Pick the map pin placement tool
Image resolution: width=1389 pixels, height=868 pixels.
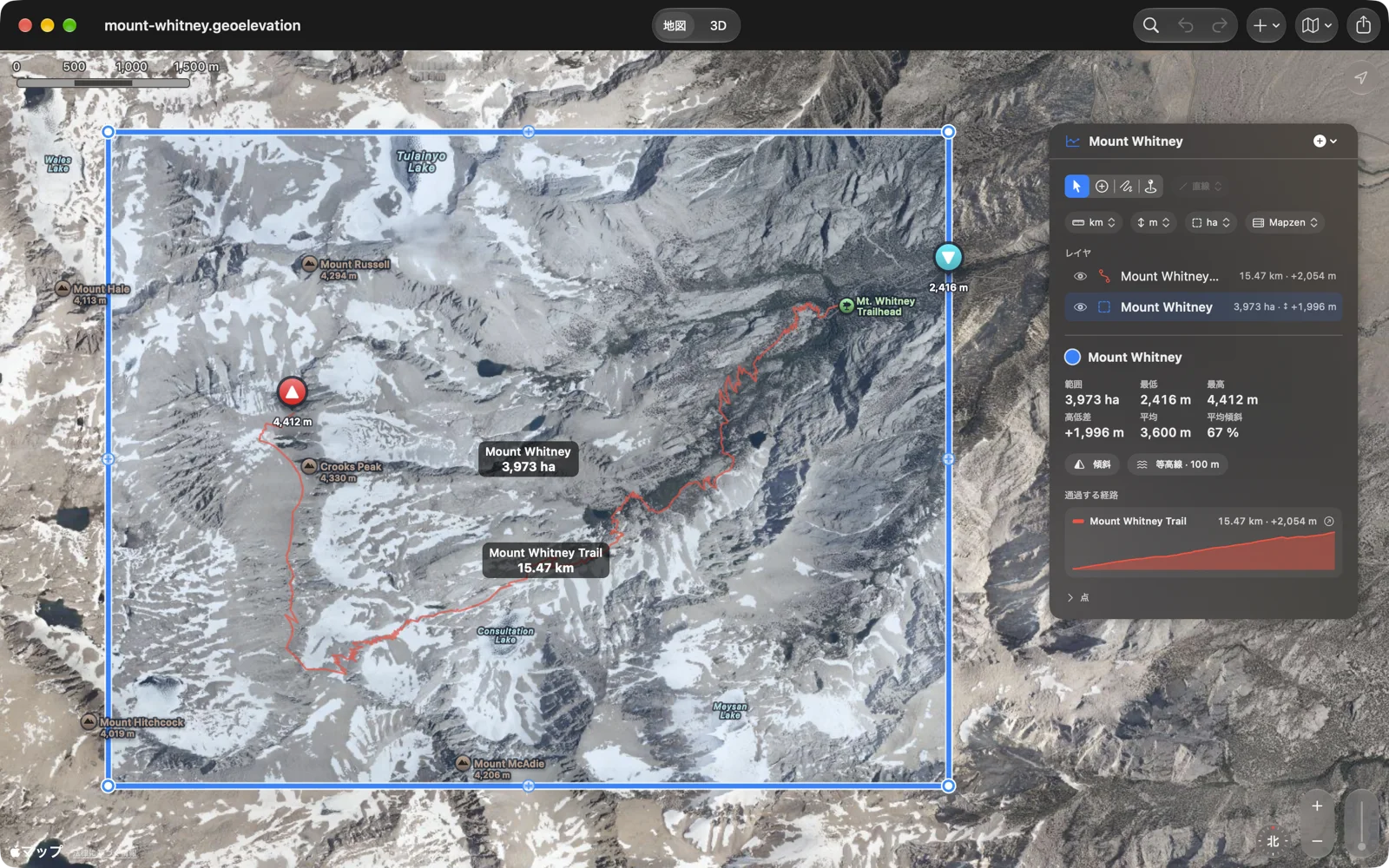1150,187
